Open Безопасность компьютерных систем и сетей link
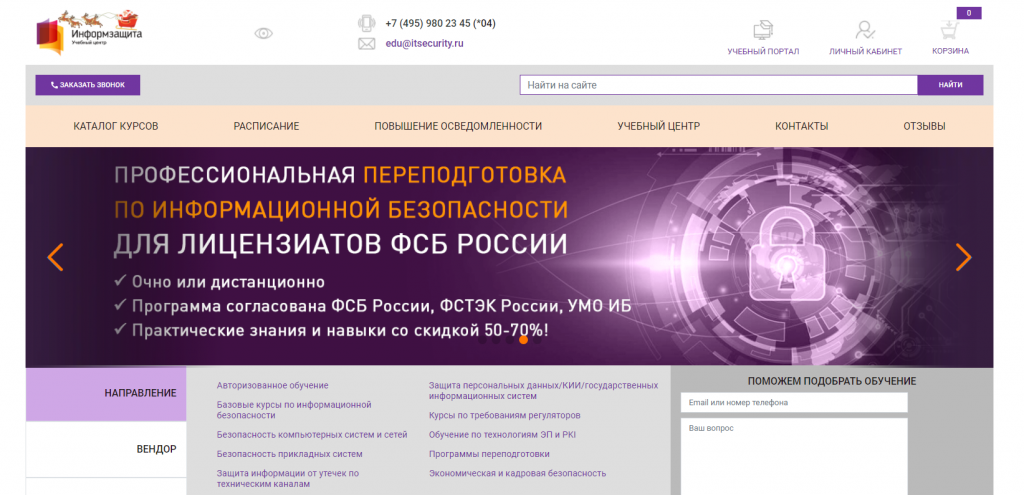Viewport: 1024px width, 495px height. click(x=312, y=434)
